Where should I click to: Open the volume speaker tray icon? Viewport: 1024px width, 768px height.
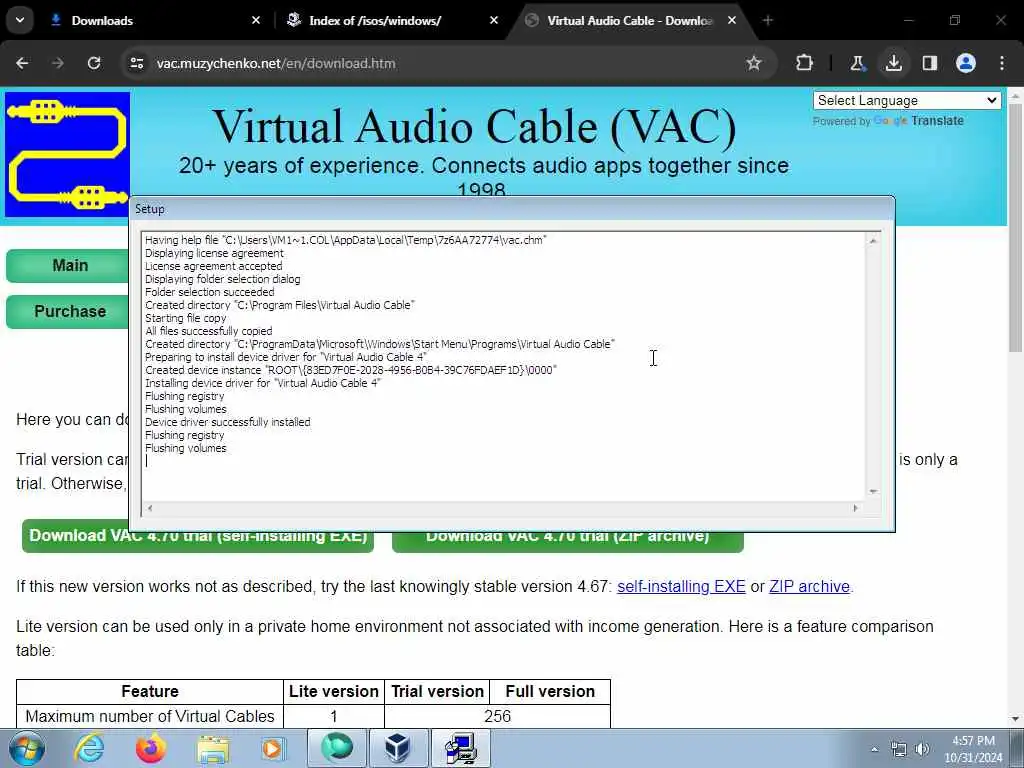tap(922, 750)
